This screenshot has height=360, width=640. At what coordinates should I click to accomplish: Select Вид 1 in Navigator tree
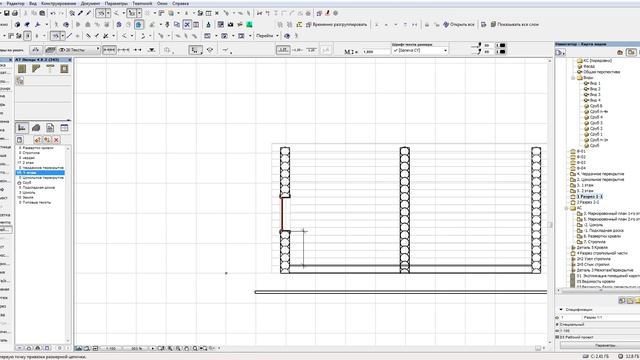[592, 83]
